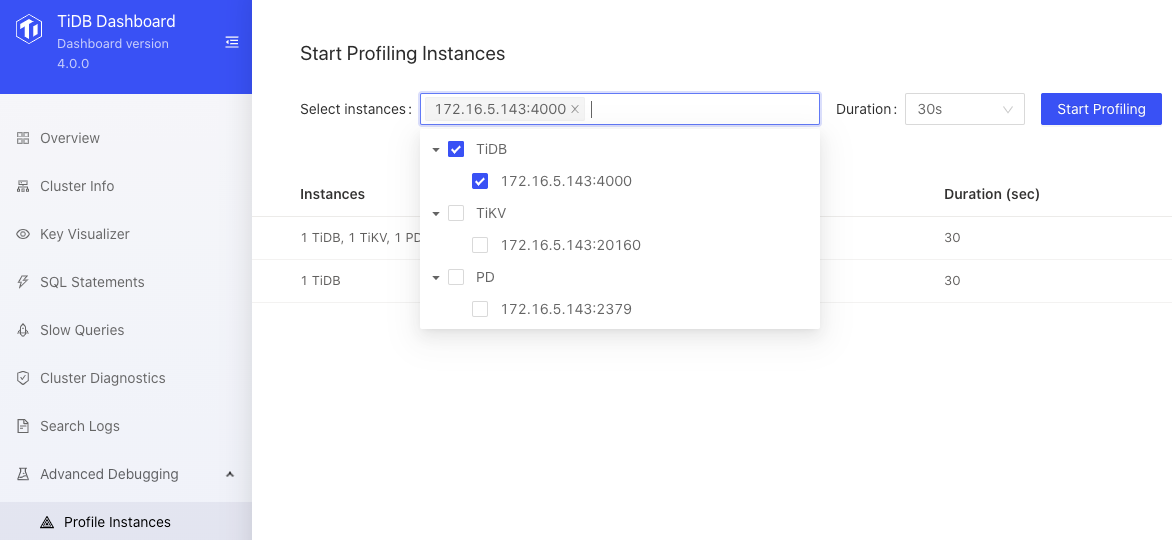Open the Duration 30s dropdown

coord(964,109)
